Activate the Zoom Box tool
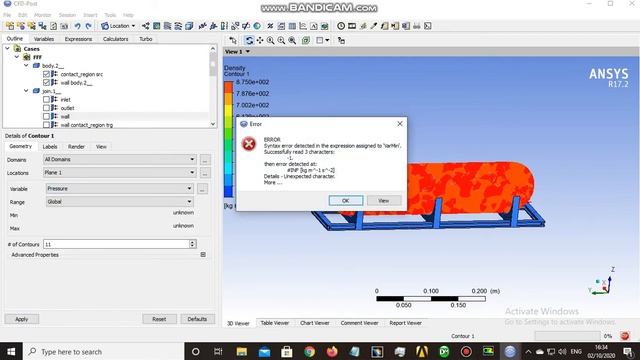The image size is (640, 360). pos(281,40)
